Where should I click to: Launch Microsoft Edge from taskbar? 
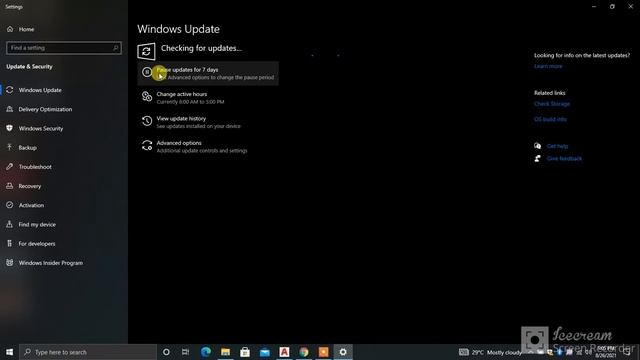(x=206, y=352)
